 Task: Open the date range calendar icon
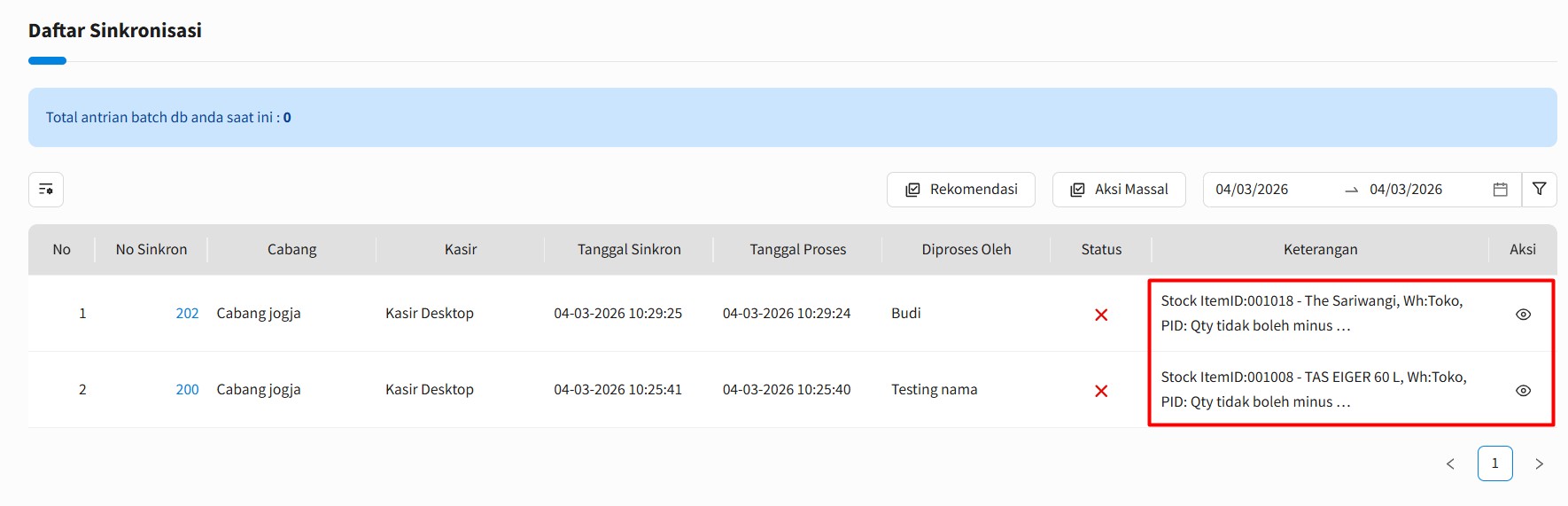tap(1500, 190)
